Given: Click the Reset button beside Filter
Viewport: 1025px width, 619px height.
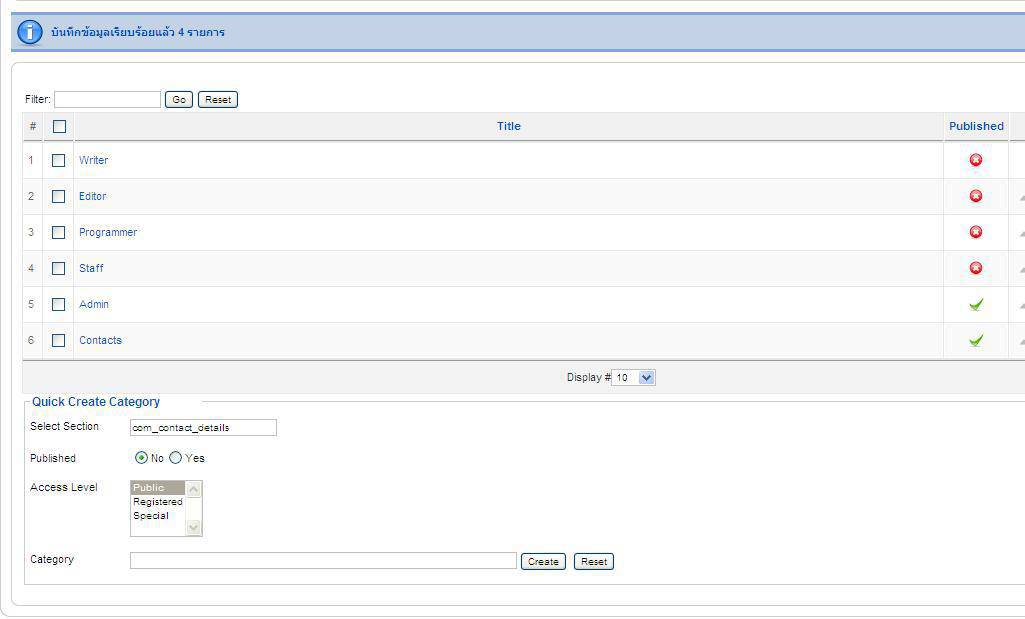Looking at the screenshot, I should coord(218,99).
